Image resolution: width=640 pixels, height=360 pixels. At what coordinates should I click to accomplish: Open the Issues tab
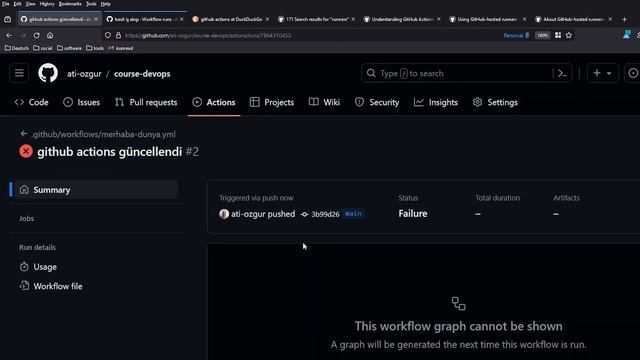[x=82, y=102]
